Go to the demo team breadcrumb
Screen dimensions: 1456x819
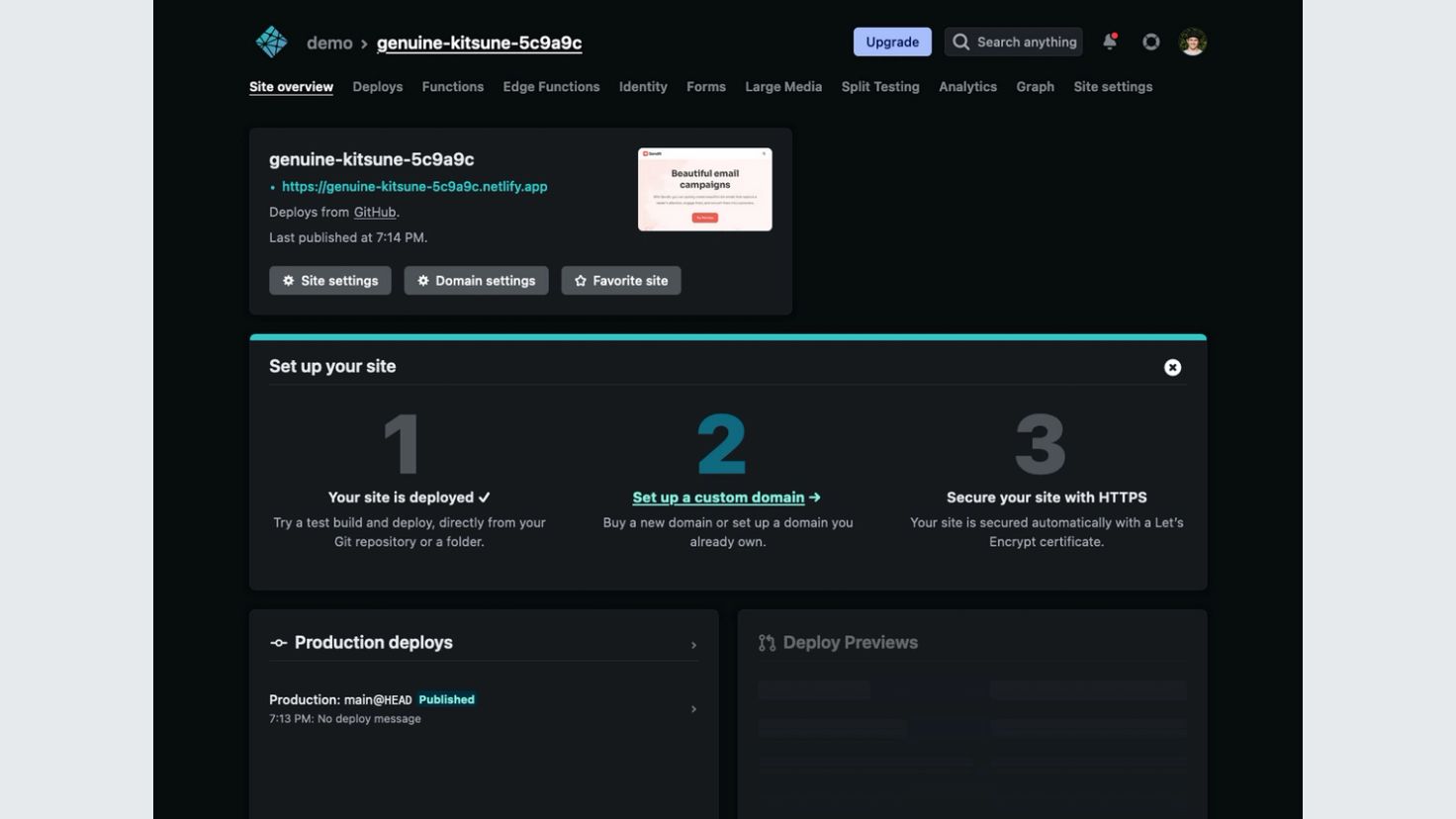329,43
